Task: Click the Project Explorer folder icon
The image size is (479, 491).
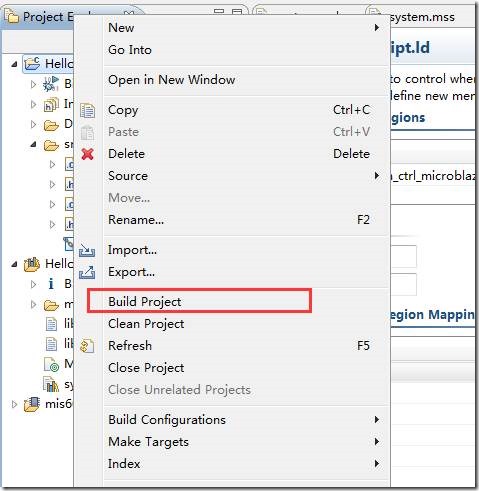Action: click(11, 17)
